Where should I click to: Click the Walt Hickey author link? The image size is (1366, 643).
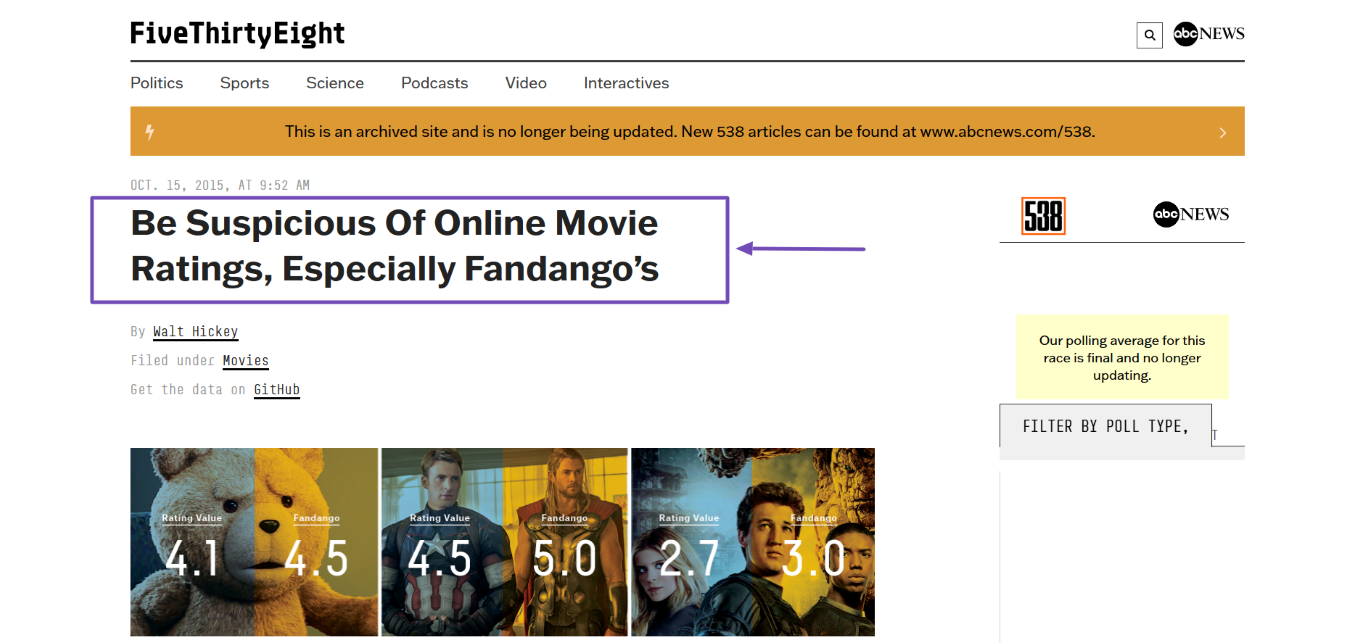(x=195, y=331)
